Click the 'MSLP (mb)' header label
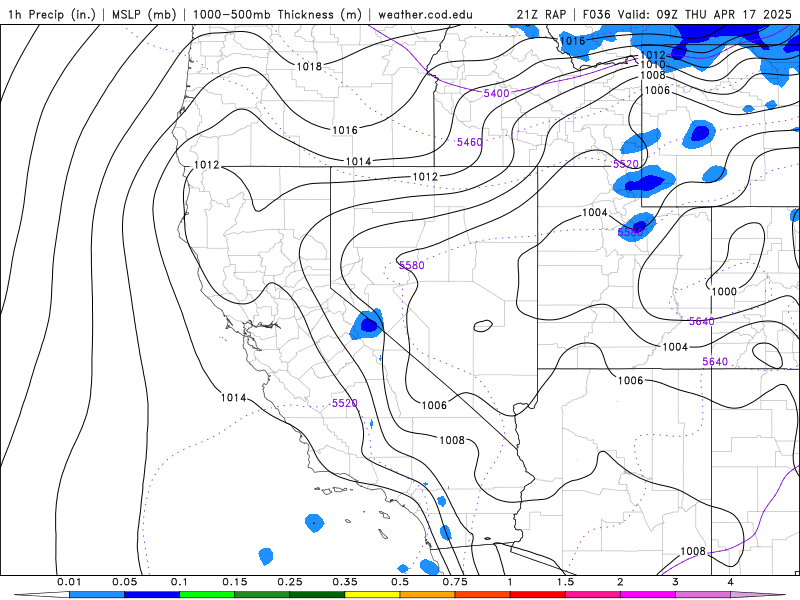 [144, 14]
